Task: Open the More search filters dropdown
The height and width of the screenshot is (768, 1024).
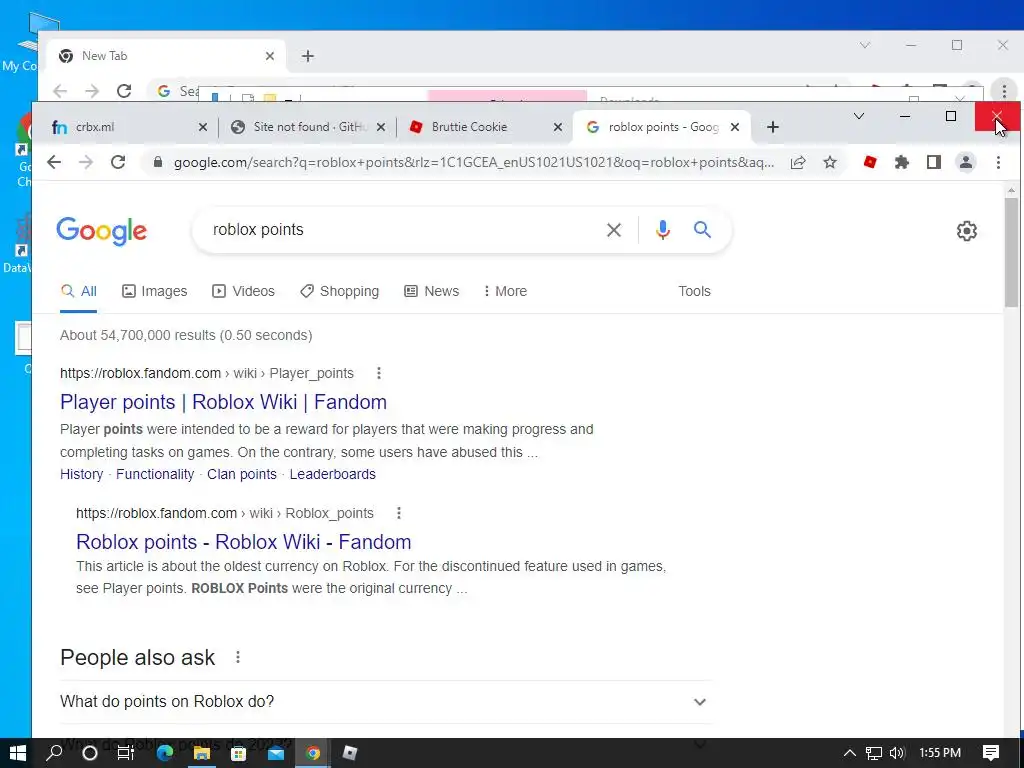Action: [505, 291]
